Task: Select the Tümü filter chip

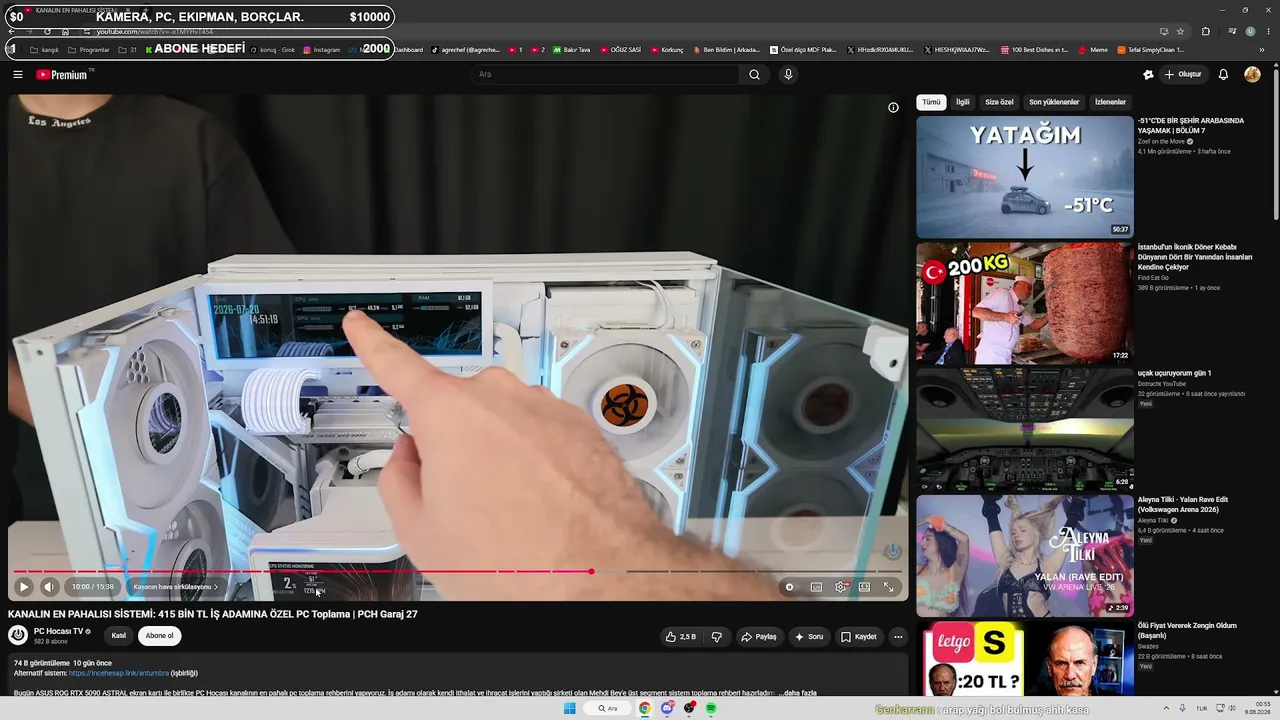Action: (931, 102)
